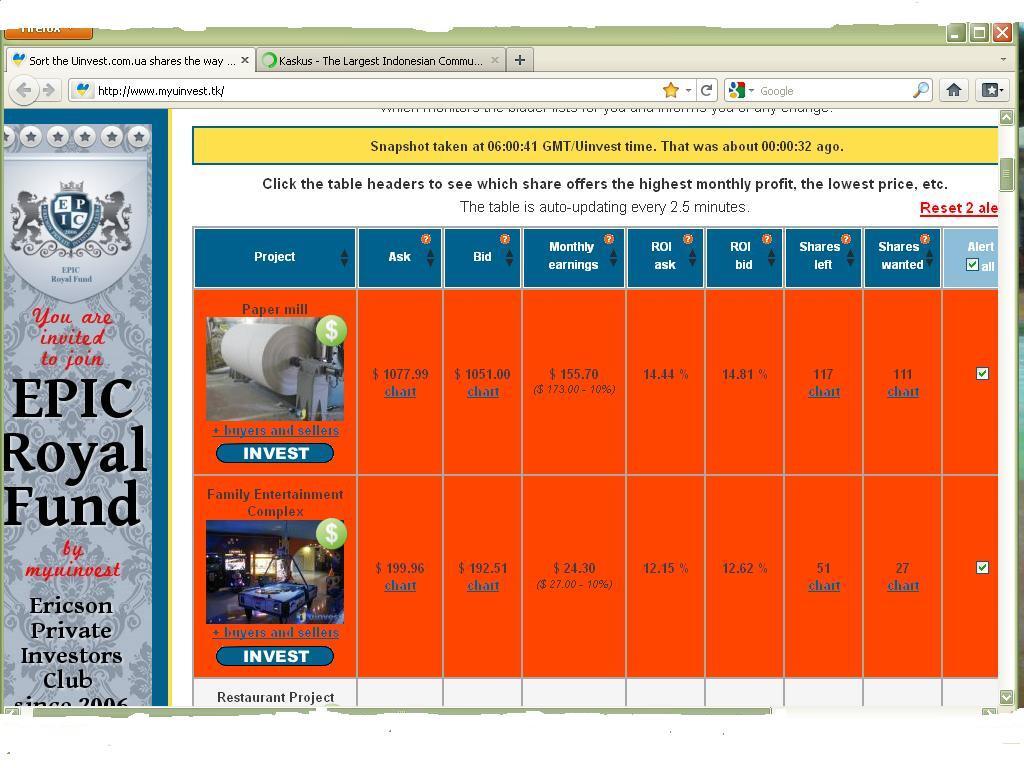Open Family Entertainment buyers and sellers link

[x=276, y=632]
